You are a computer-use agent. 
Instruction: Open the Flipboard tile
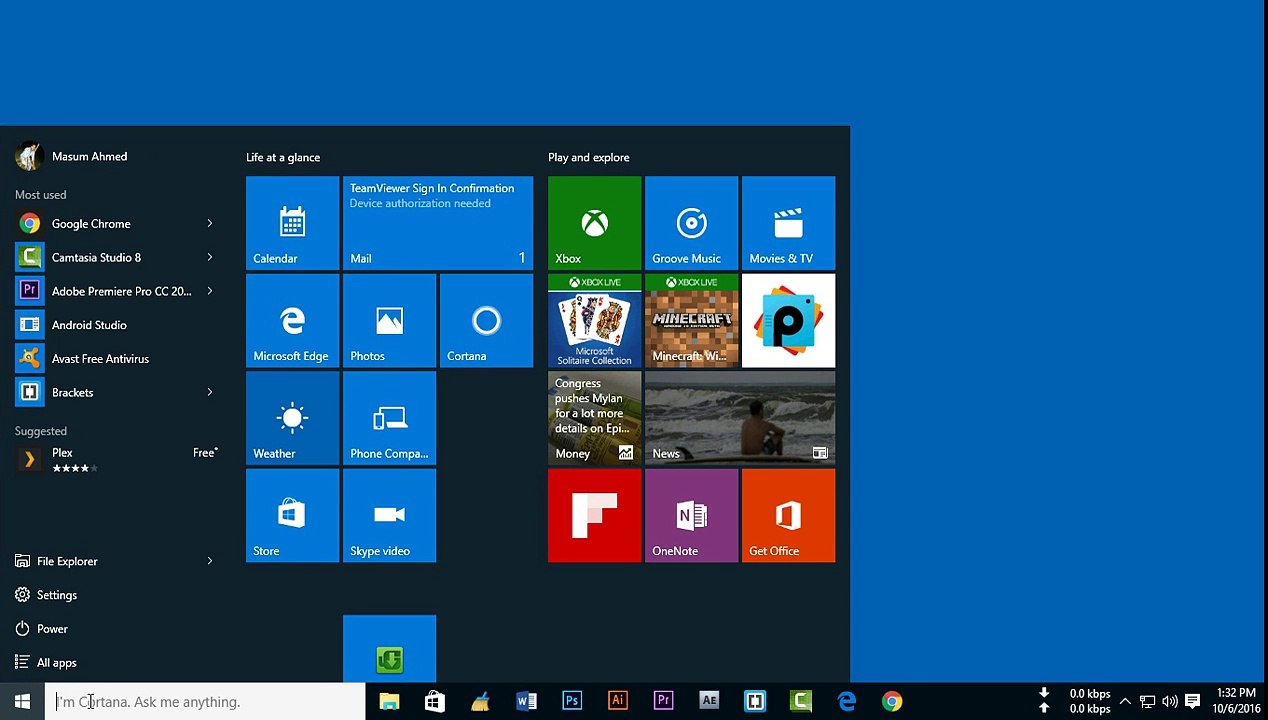594,515
